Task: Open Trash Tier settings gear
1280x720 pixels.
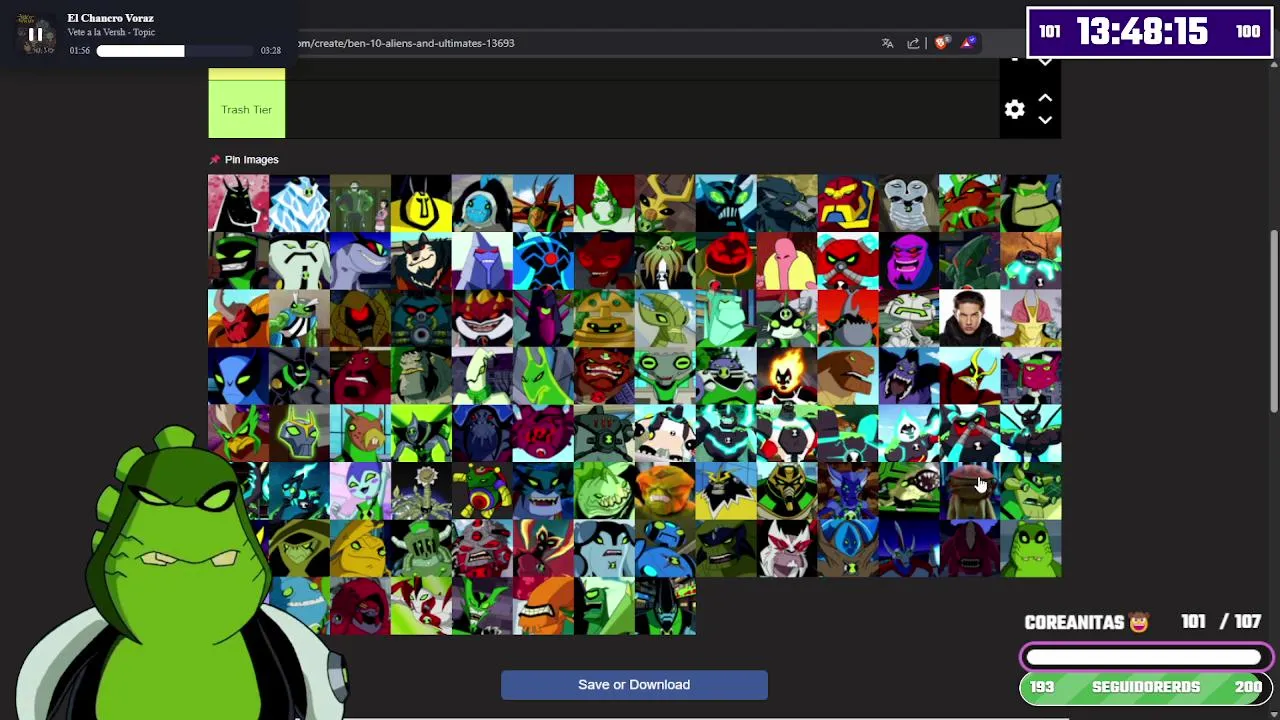Action: click(1015, 110)
